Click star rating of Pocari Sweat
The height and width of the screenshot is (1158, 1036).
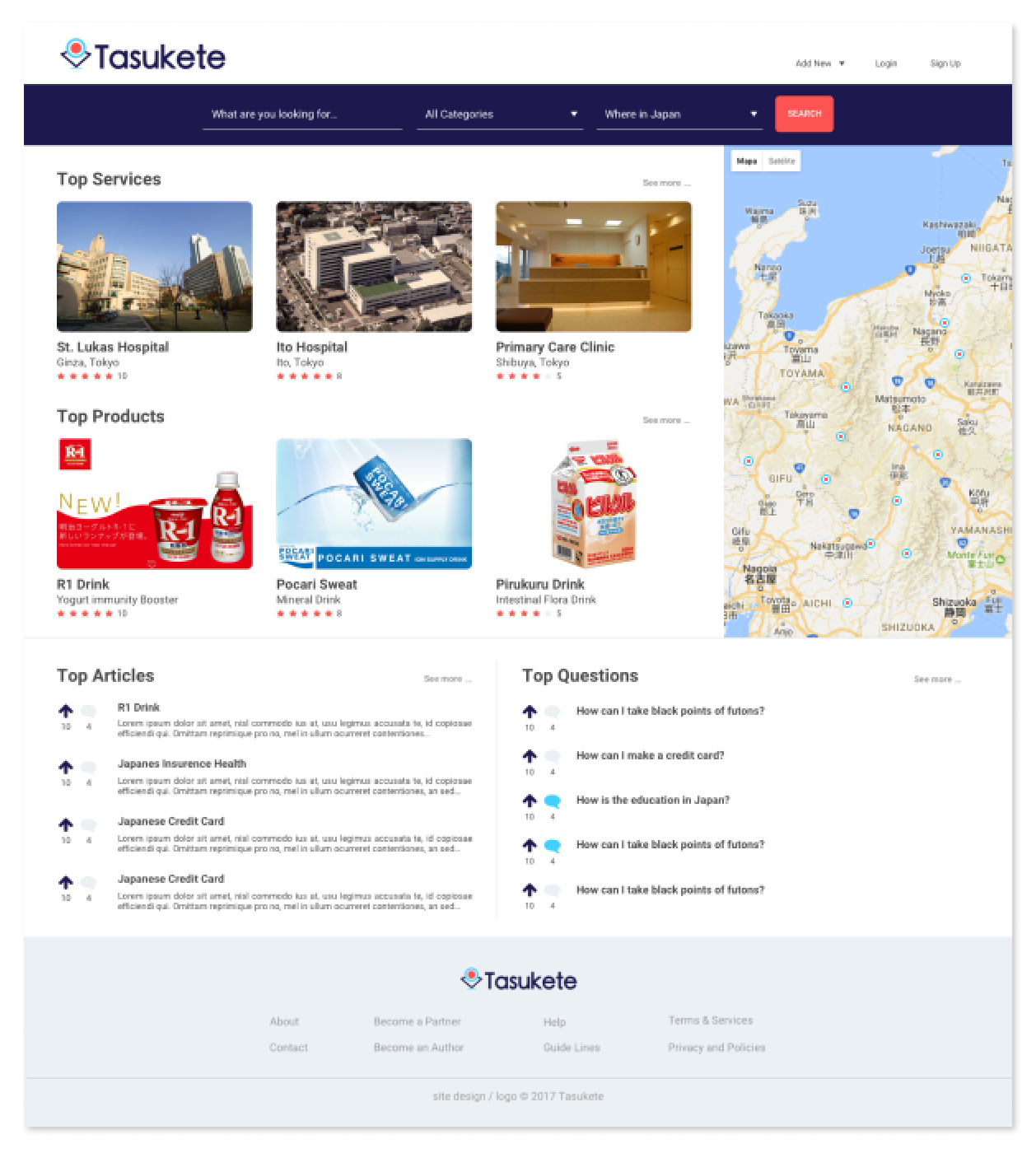(x=304, y=614)
